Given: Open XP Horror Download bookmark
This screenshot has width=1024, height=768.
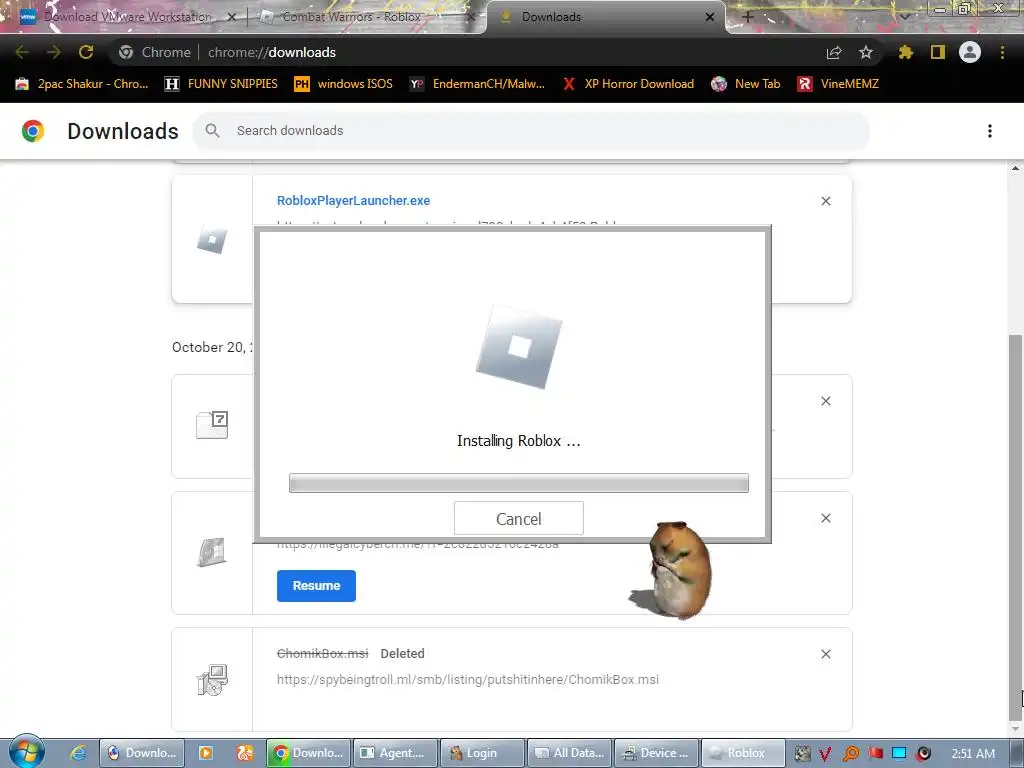Looking at the screenshot, I should [629, 84].
